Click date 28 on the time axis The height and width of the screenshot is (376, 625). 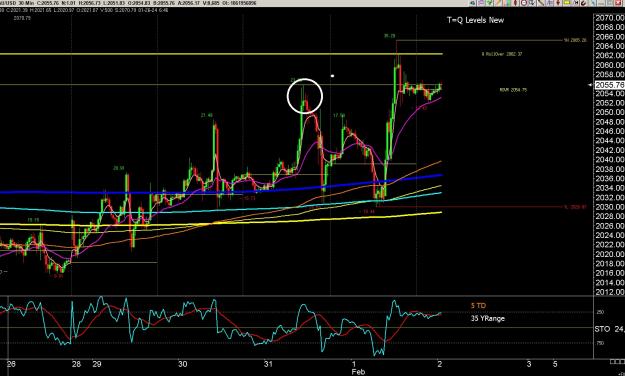76,364
